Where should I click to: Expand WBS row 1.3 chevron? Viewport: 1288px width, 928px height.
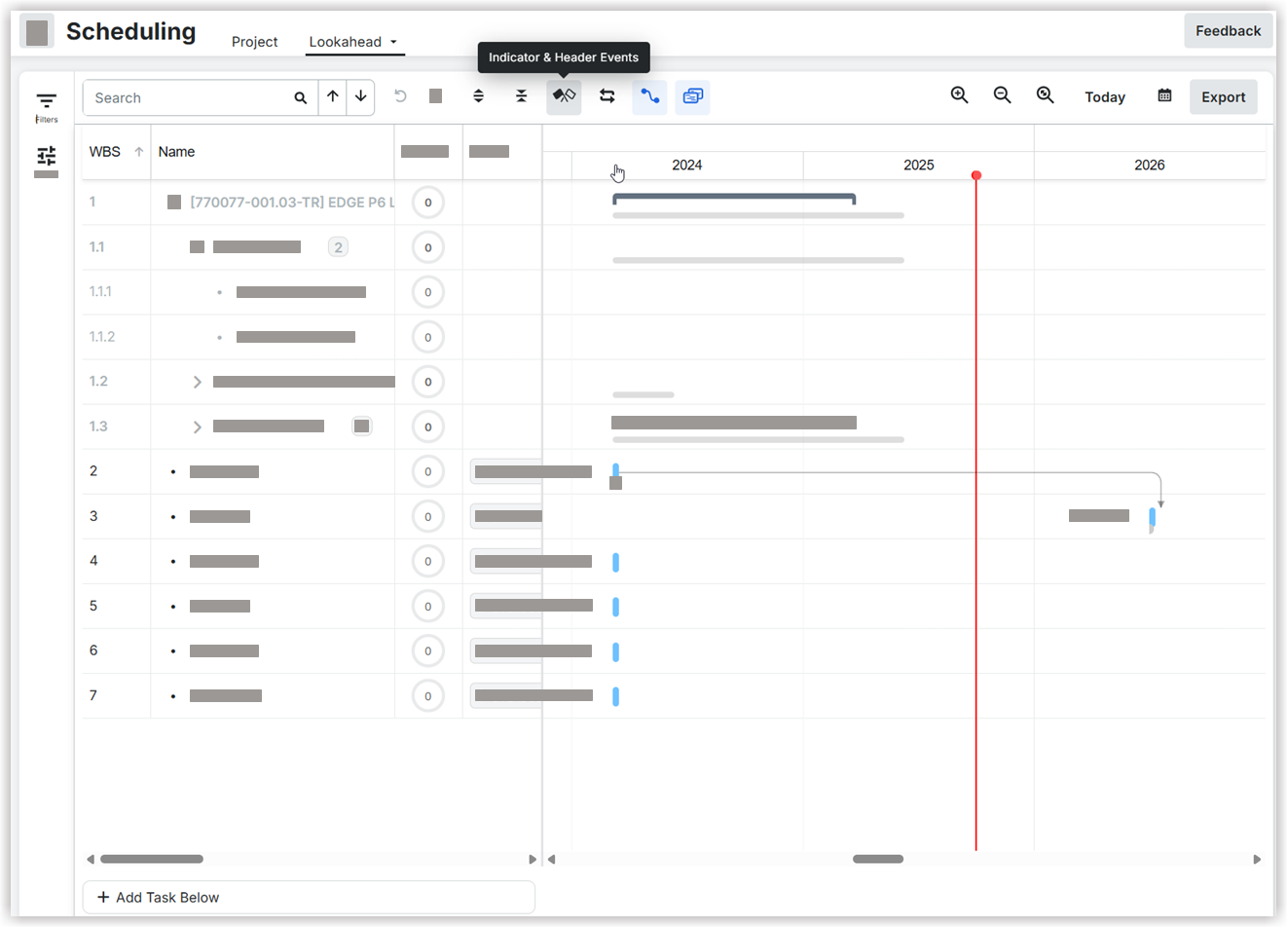click(198, 427)
